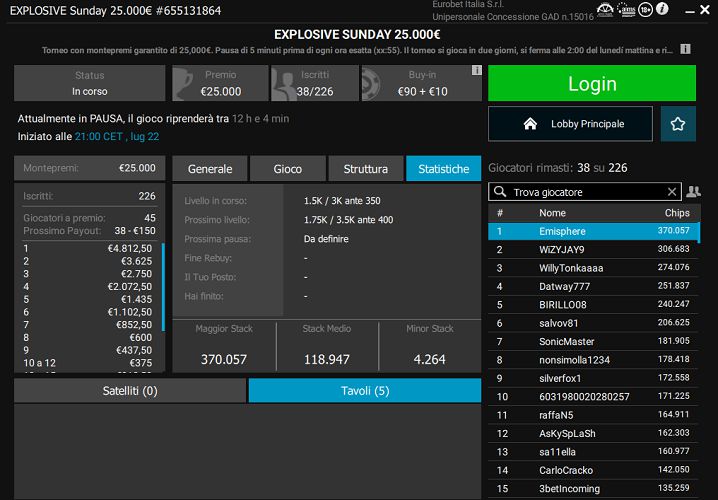718x500 pixels.
Task: Open the Tavoli (5) tab
Action: coord(364,391)
